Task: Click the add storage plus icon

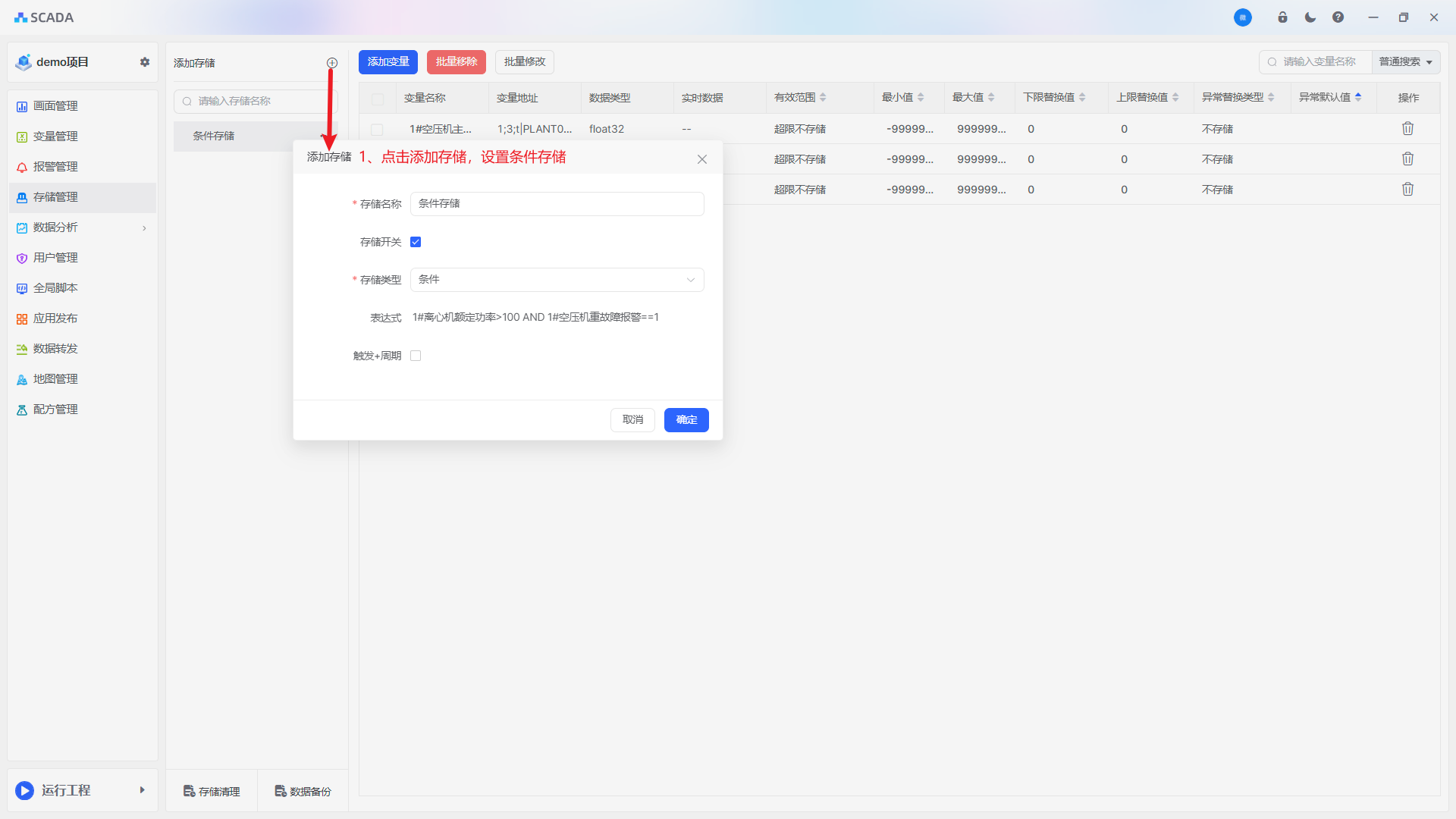Action: click(x=331, y=63)
